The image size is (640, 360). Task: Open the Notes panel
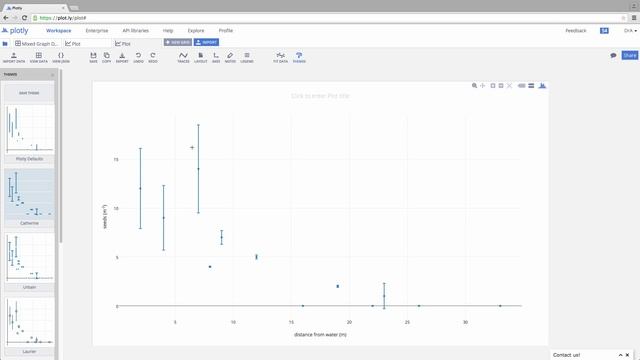click(230, 57)
